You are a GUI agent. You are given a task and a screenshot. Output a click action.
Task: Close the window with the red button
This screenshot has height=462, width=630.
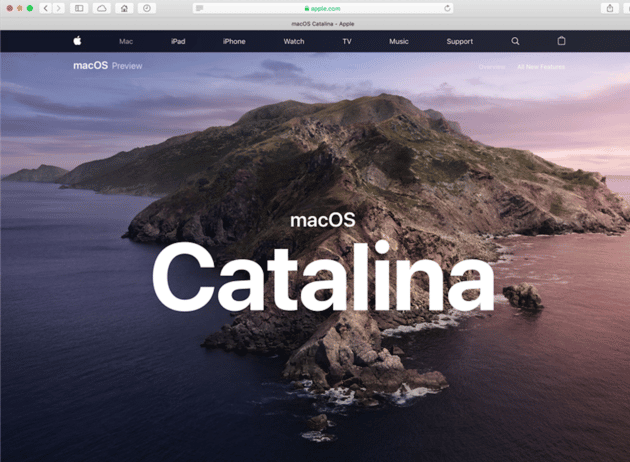click(10, 8)
